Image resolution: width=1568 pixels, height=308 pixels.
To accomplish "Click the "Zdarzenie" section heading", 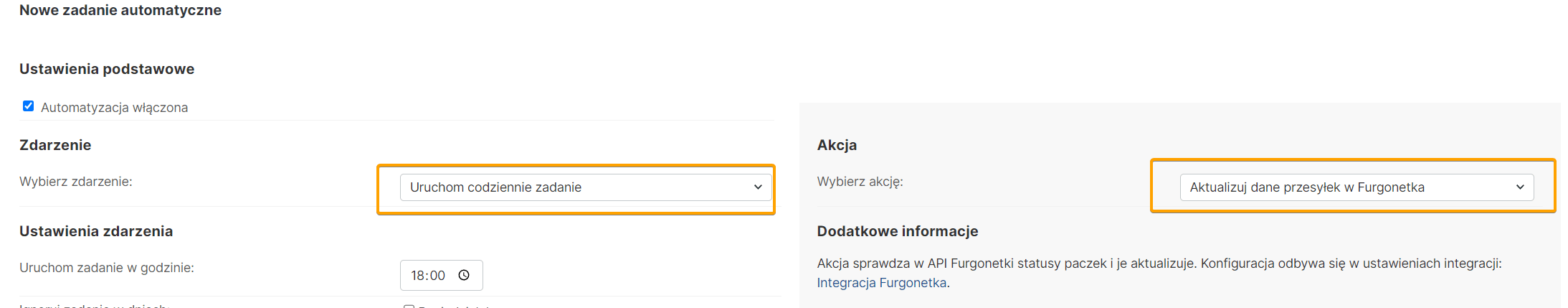I will 55,145.
